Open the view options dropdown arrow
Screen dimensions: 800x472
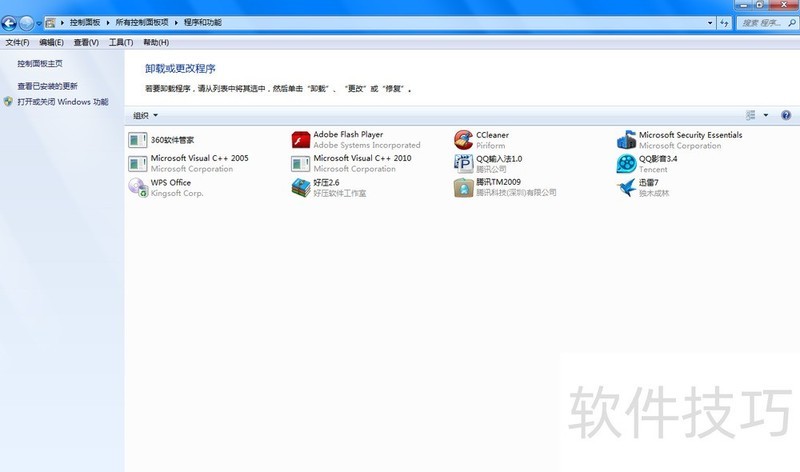pos(765,115)
